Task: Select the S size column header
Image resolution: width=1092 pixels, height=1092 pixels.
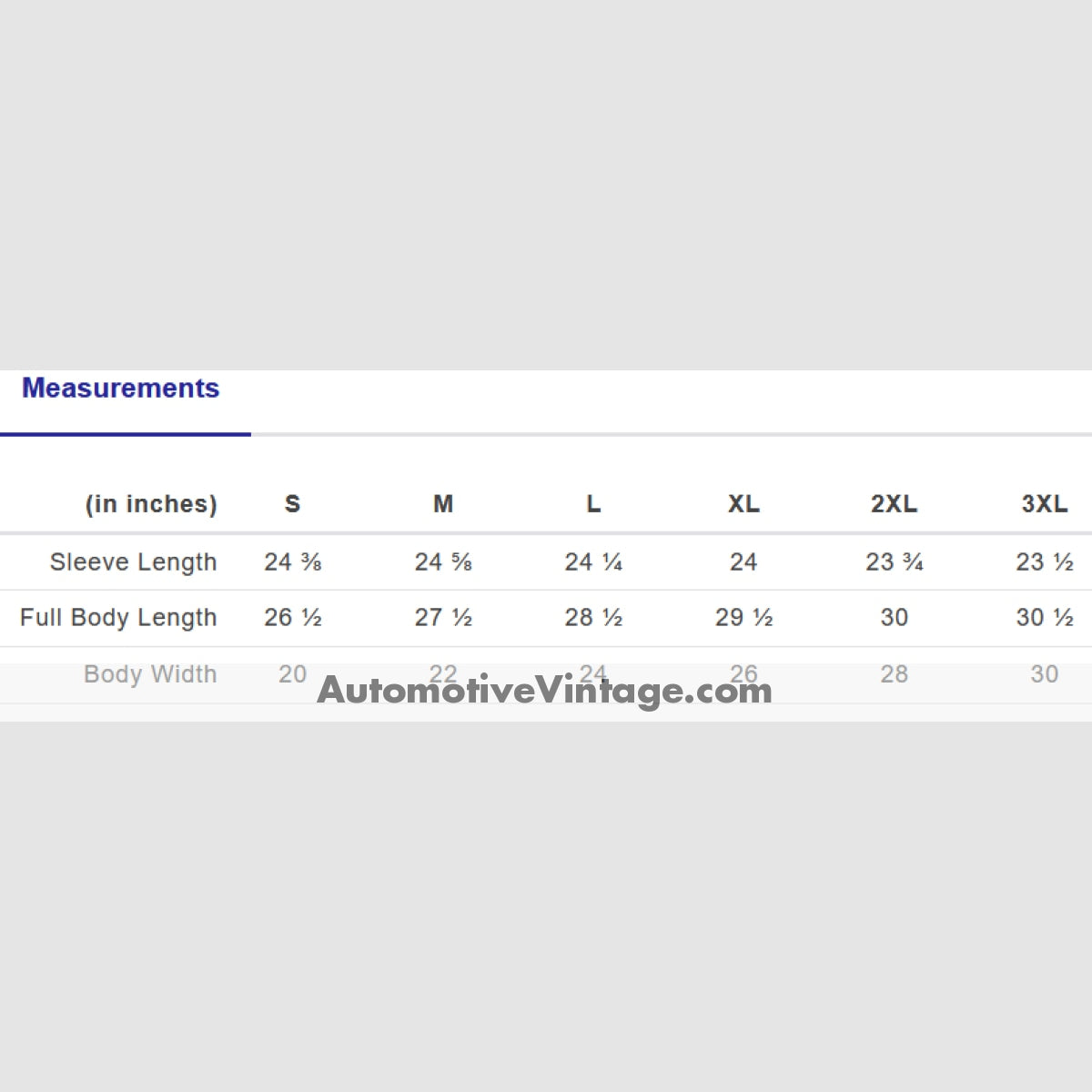Action: (292, 504)
